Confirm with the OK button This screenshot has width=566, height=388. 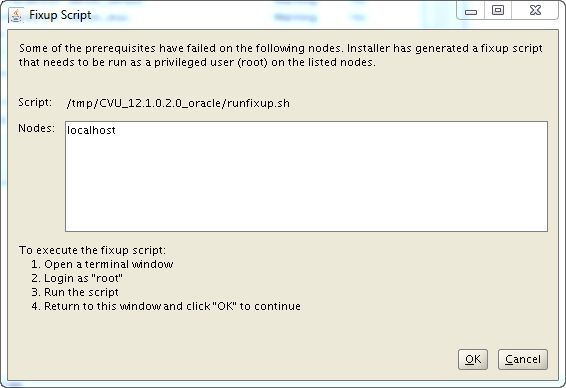pos(473,359)
